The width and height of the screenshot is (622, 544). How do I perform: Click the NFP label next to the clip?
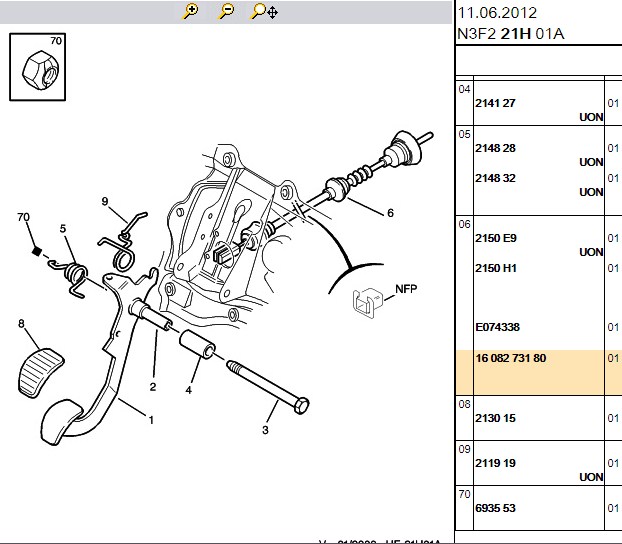pos(406,289)
